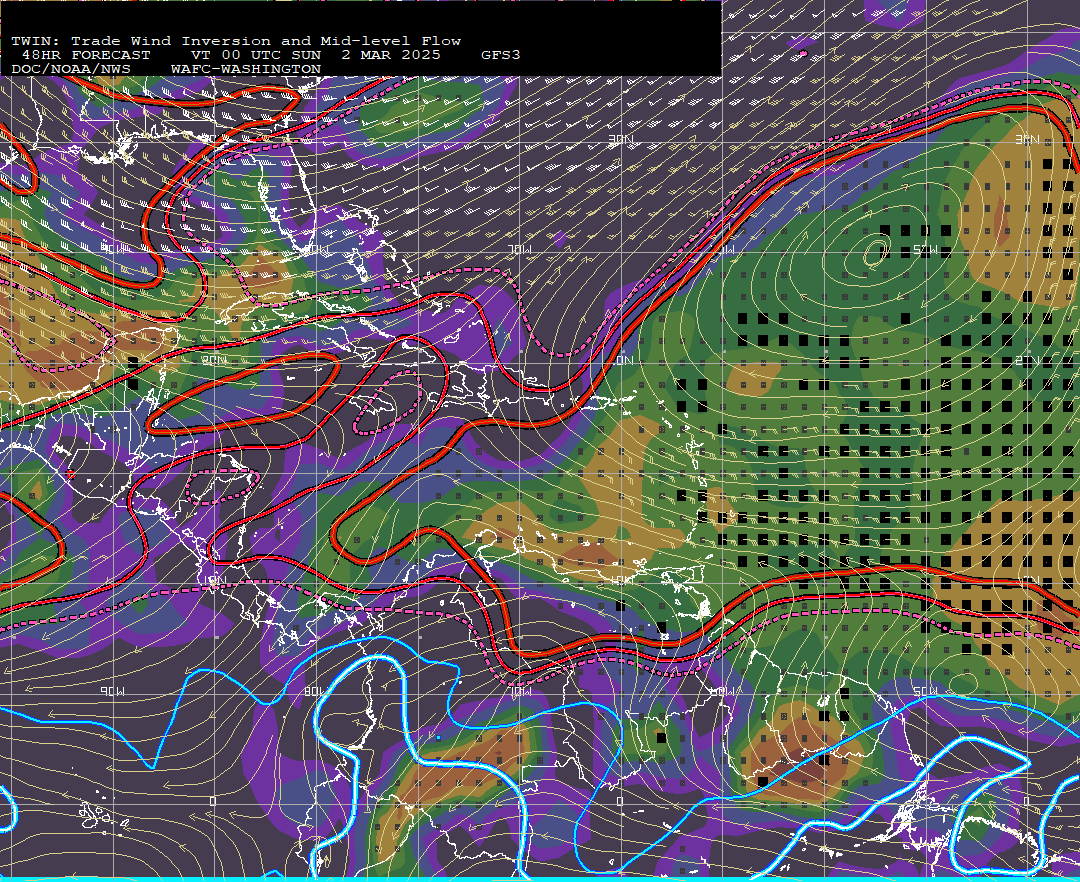Click the upper '90W' longitude label over the Gulf
Screen dimensions: 1080x882
[114, 249]
